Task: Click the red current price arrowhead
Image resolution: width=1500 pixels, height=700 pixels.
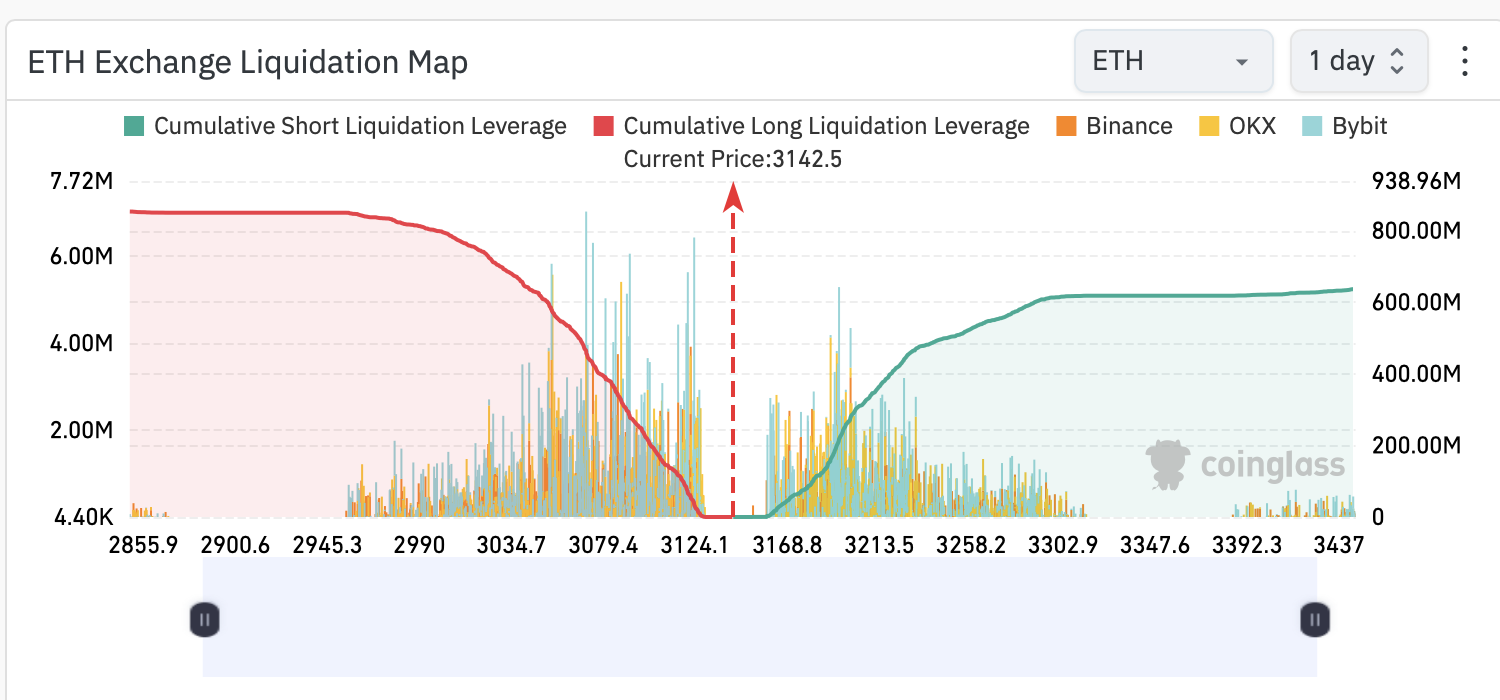Action: coord(734,197)
